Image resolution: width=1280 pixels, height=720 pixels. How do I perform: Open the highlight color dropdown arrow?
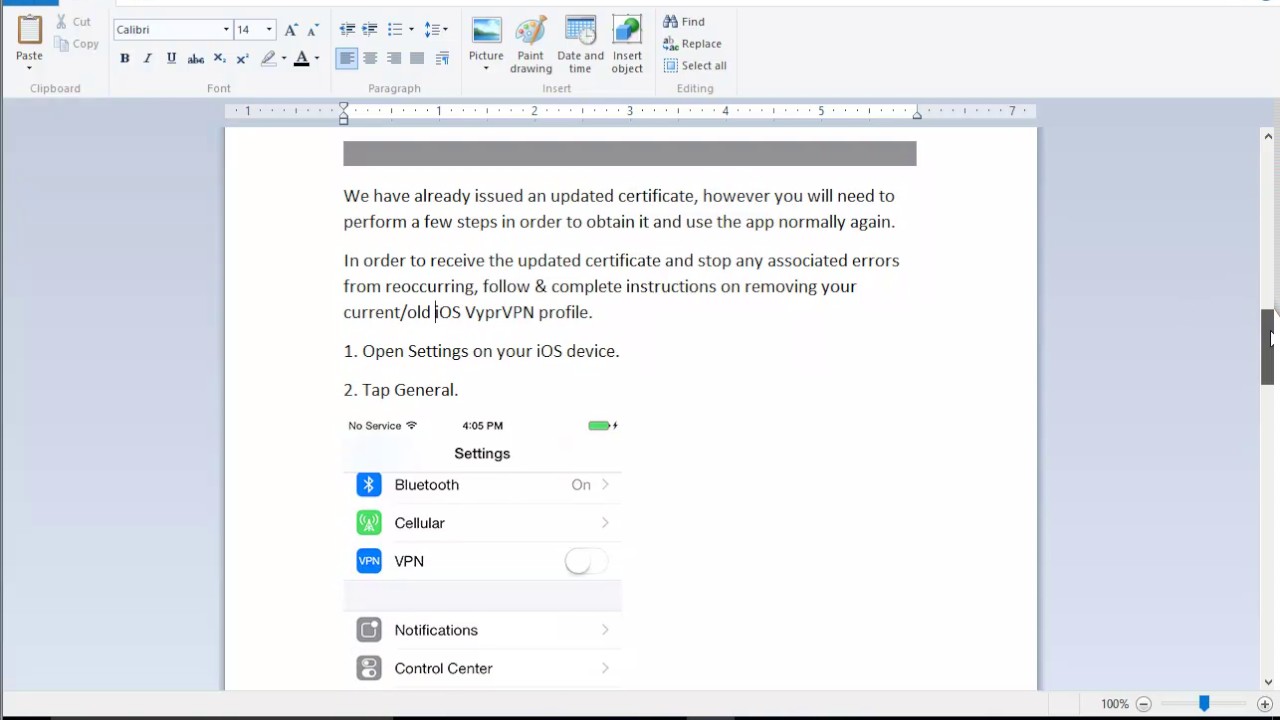(x=284, y=59)
